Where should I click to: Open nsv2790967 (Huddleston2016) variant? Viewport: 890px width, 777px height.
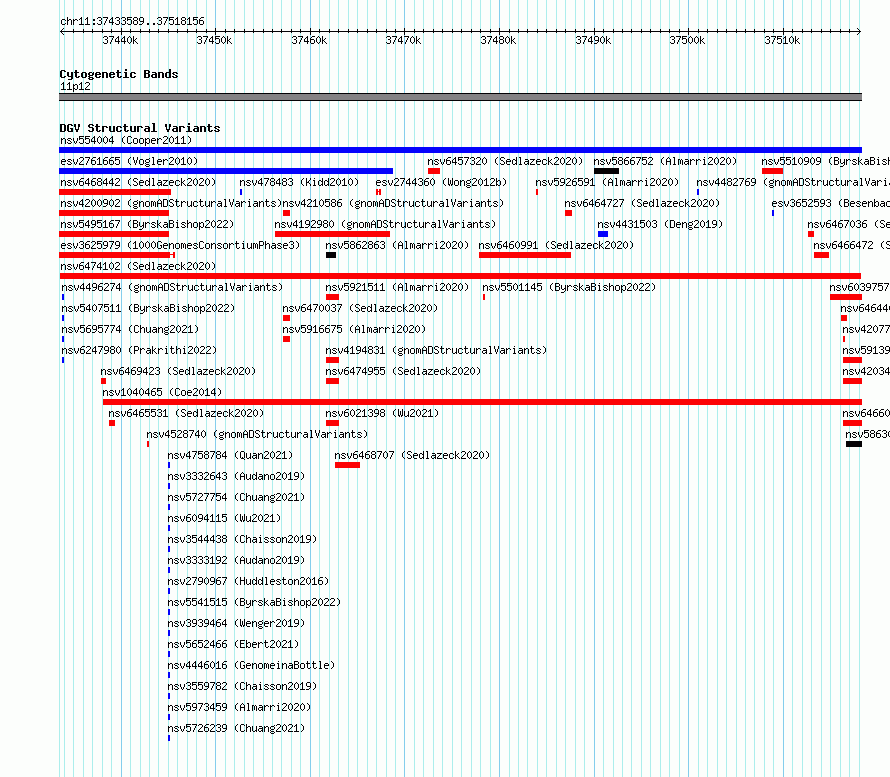pyautogui.click(x=248, y=581)
